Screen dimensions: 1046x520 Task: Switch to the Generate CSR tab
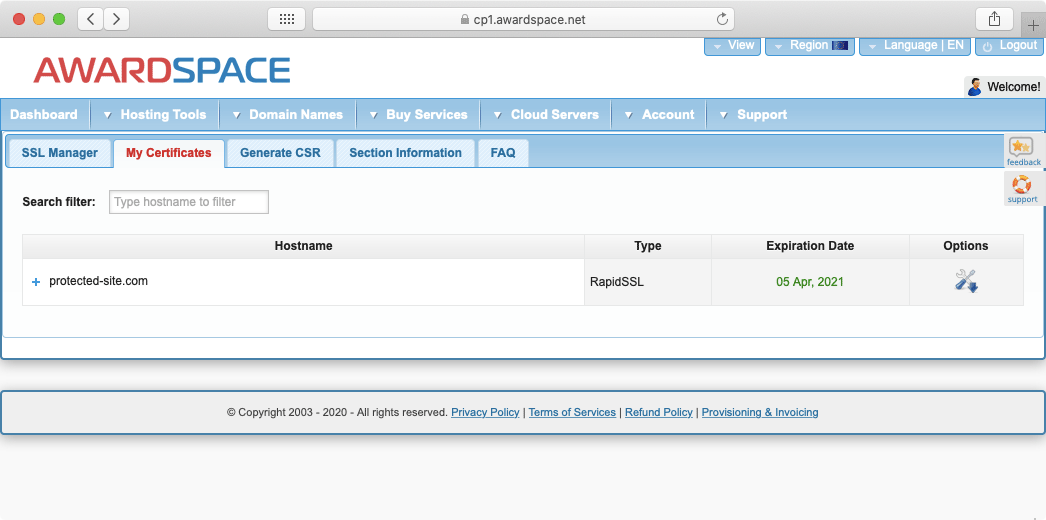(280, 153)
